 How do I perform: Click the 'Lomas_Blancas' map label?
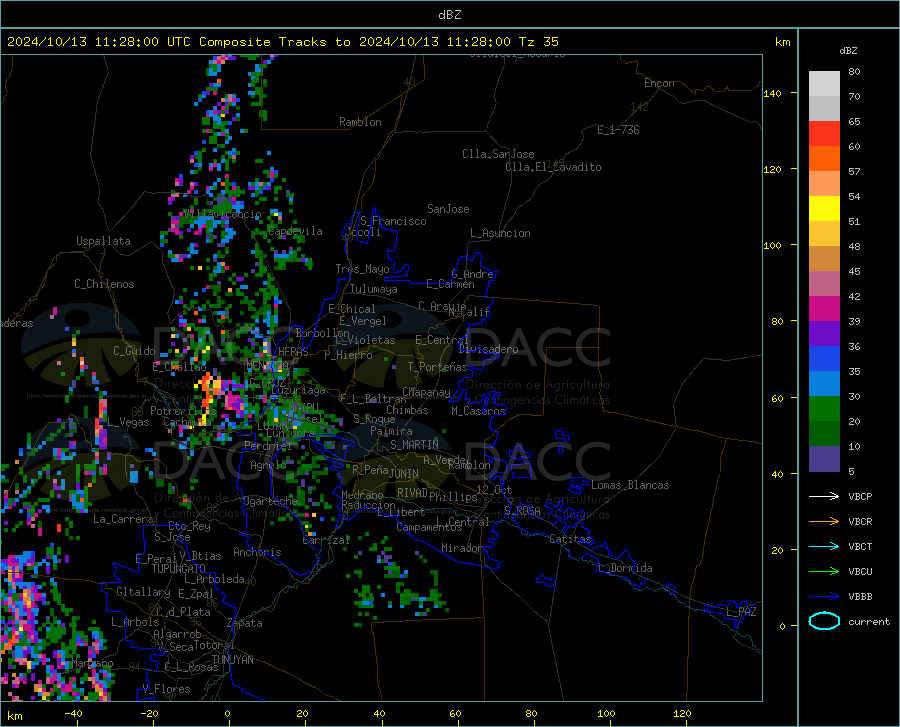point(630,485)
